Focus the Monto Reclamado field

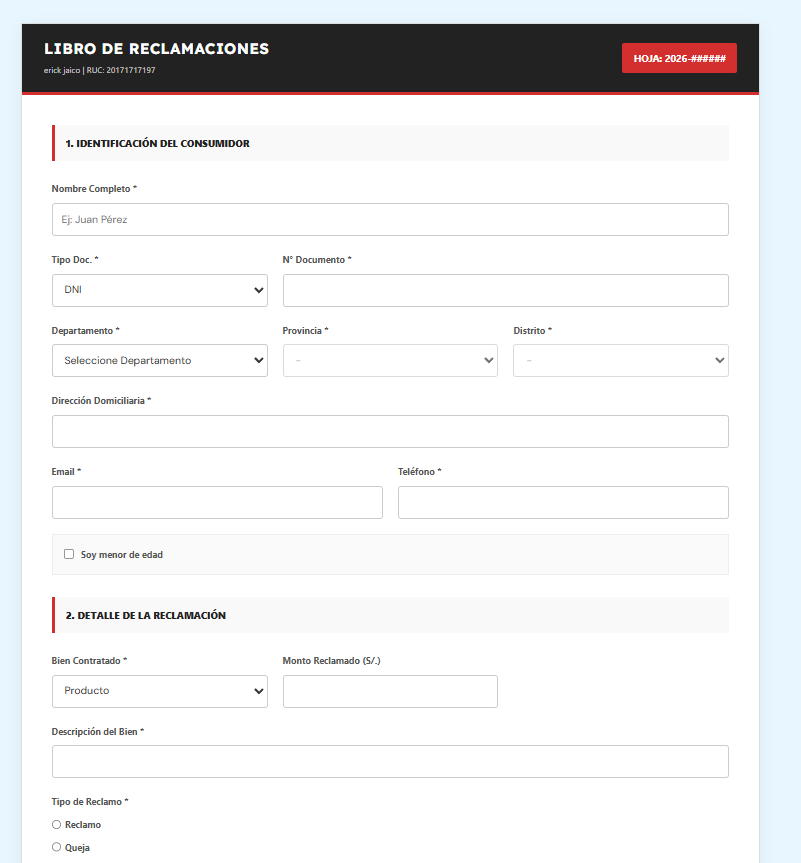[390, 691]
